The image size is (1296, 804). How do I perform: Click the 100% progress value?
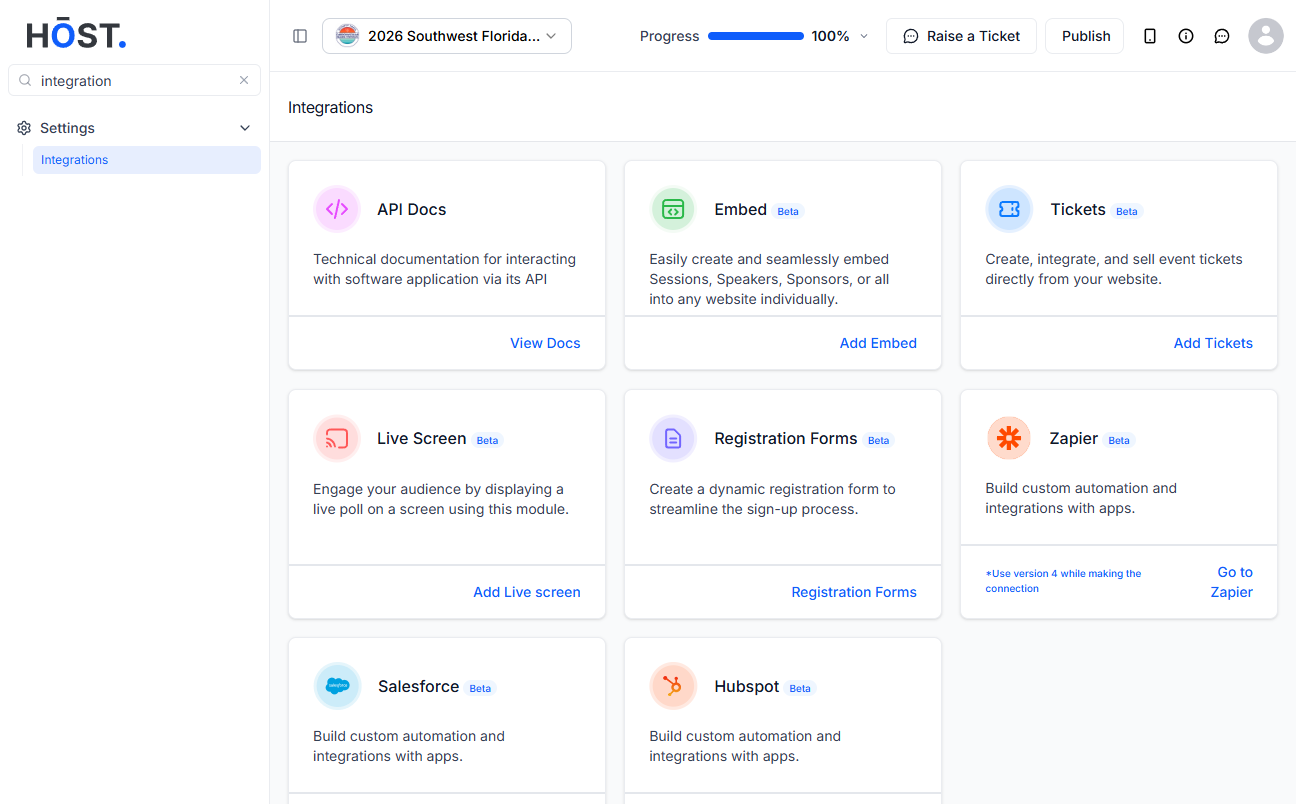pos(830,36)
